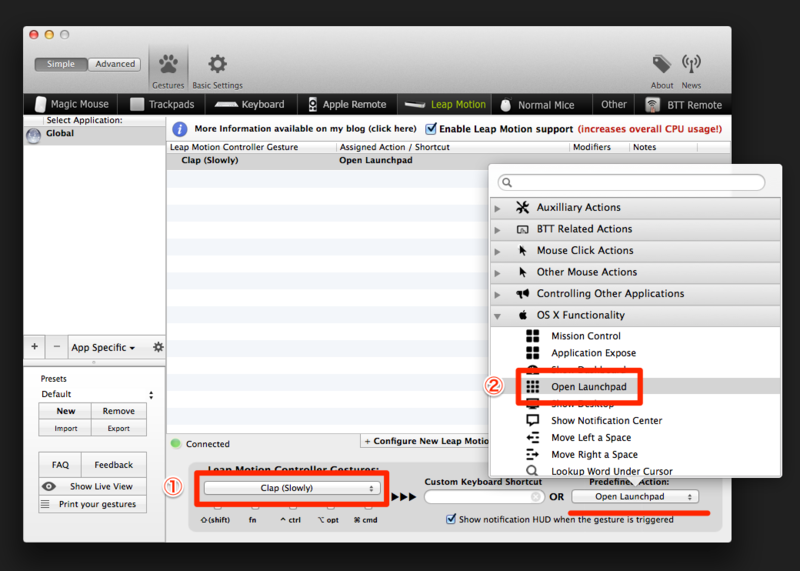Open the FAQ button
The image size is (800, 571).
[x=60, y=464]
